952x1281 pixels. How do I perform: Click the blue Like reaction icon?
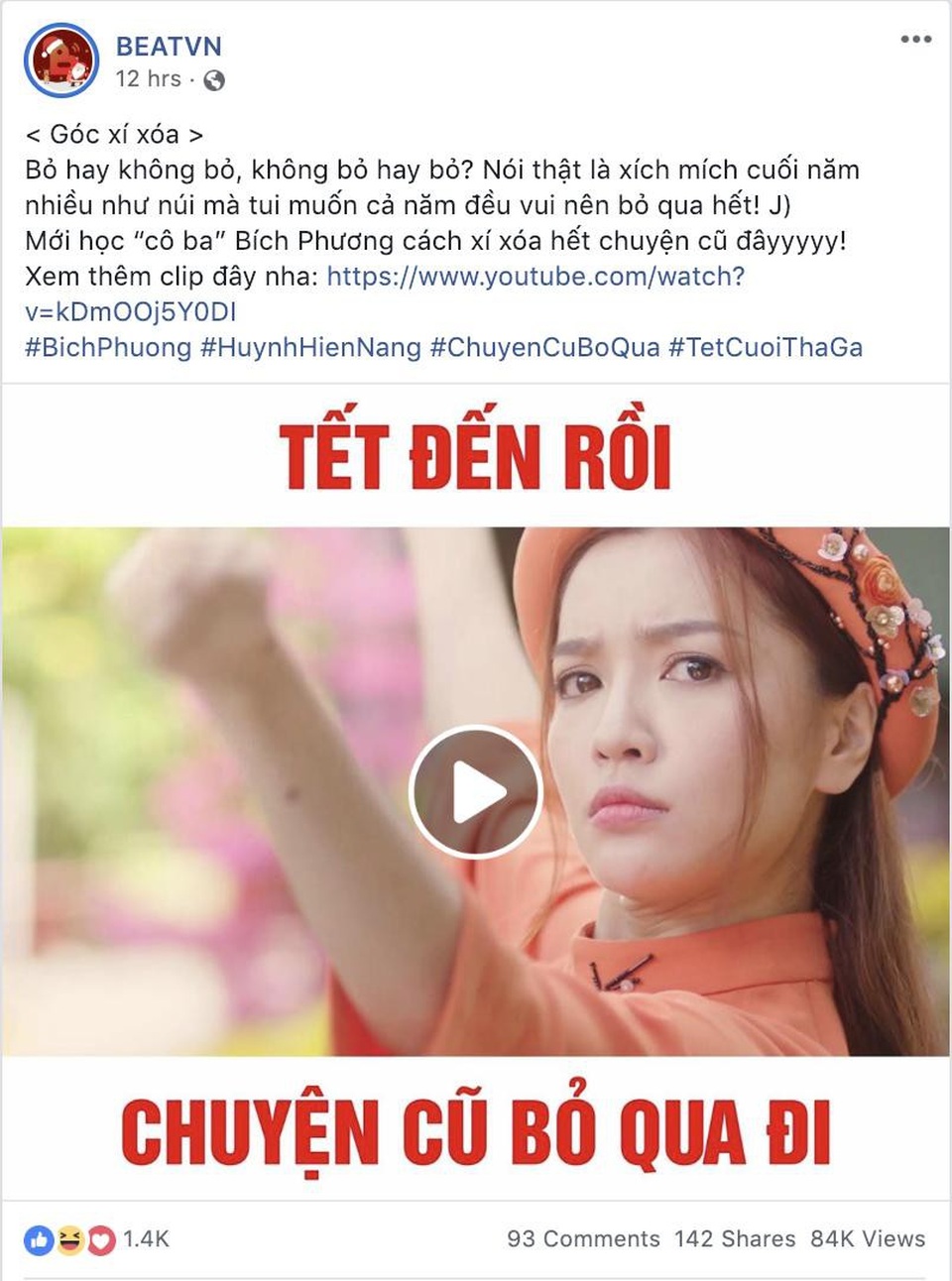39,1239
